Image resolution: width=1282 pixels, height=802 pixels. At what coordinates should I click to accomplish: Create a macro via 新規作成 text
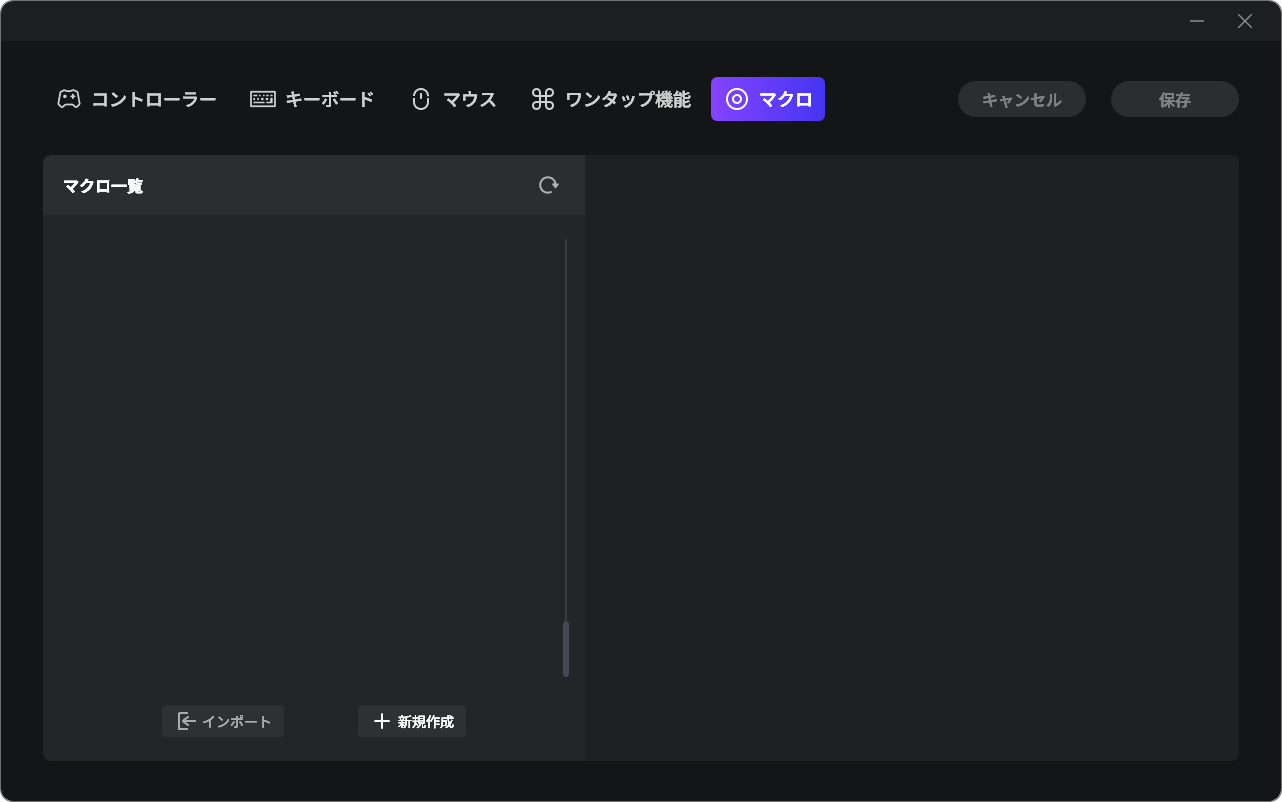[x=426, y=721]
